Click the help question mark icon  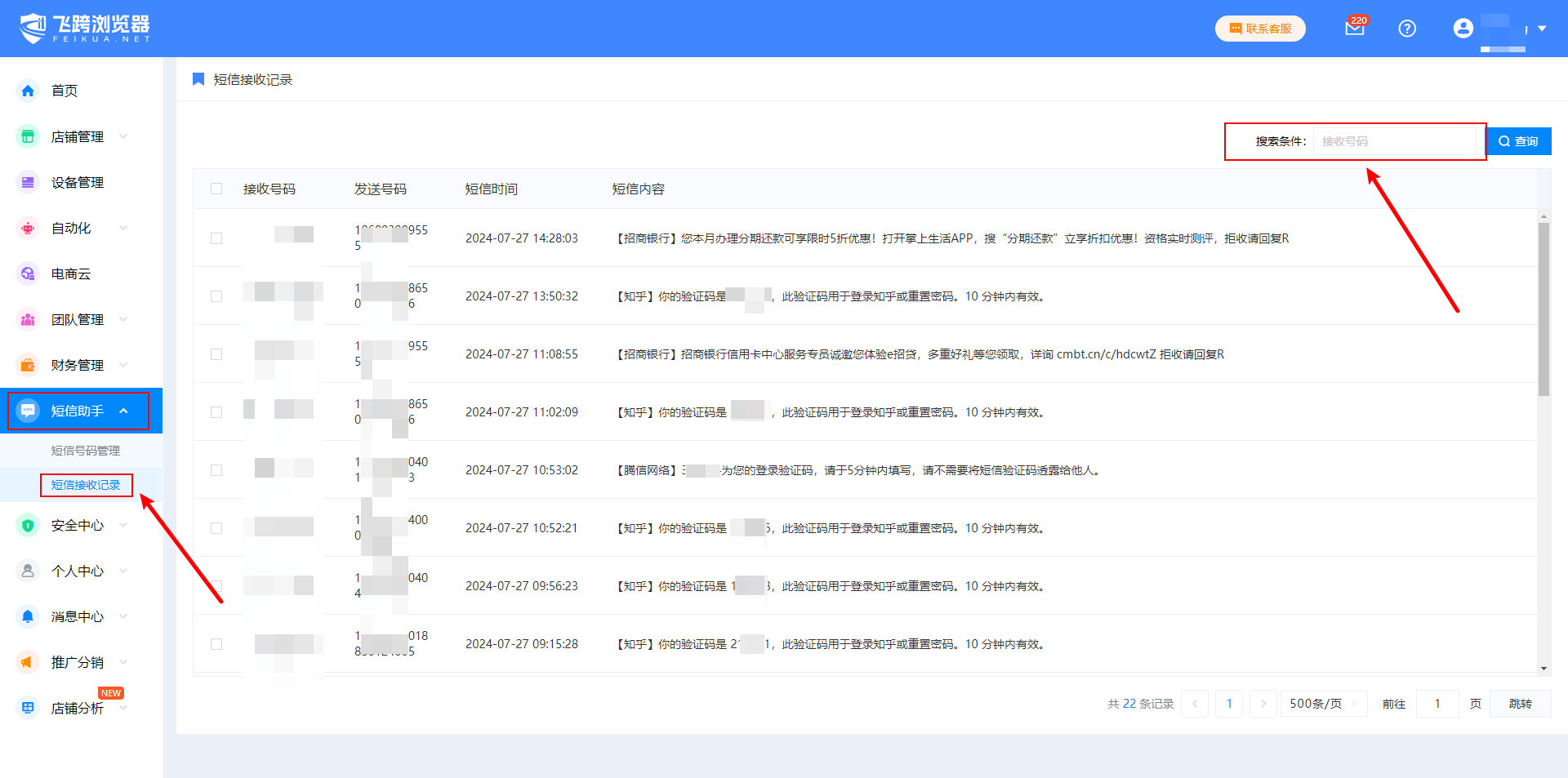coord(1406,29)
